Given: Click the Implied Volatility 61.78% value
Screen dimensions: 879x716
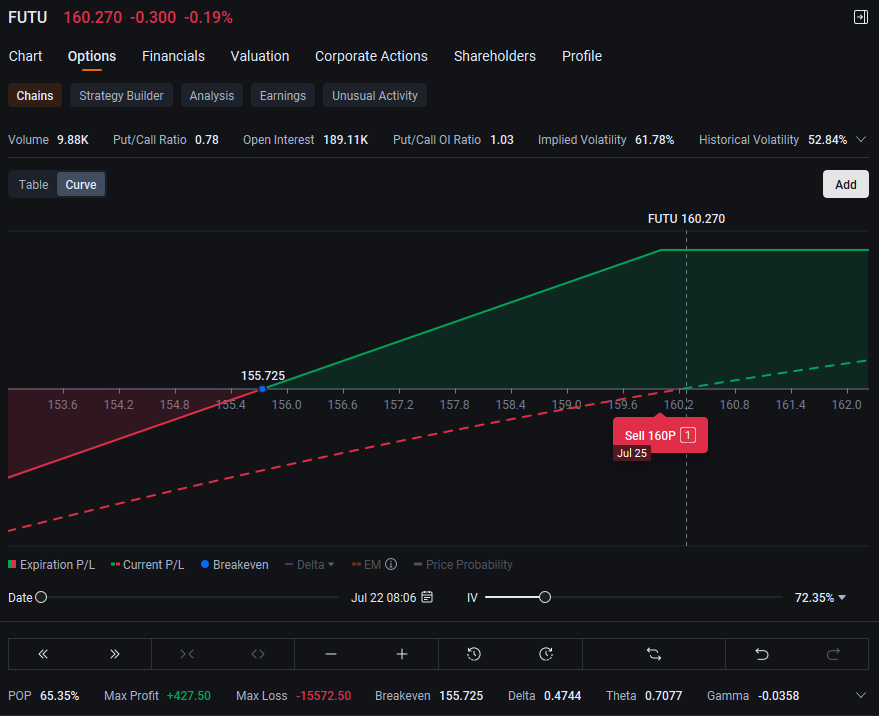Looking at the screenshot, I should [654, 140].
